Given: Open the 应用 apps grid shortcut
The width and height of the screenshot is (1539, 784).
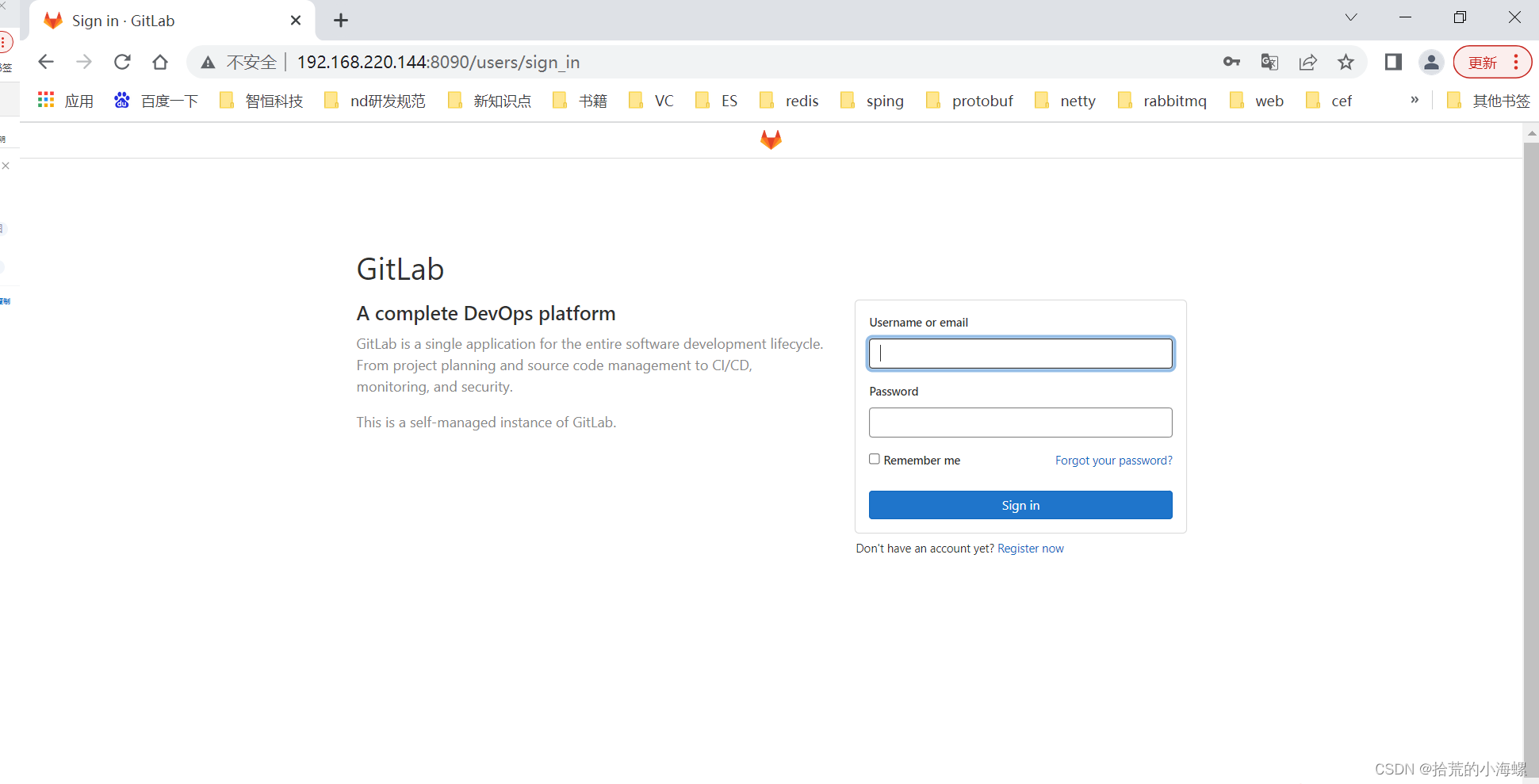Looking at the screenshot, I should click(x=66, y=101).
